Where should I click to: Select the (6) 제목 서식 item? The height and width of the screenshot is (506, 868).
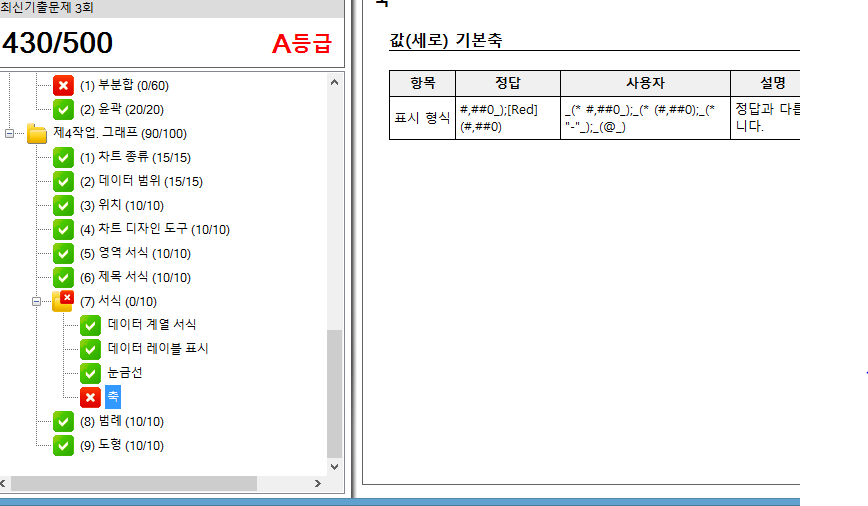(135, 277)
